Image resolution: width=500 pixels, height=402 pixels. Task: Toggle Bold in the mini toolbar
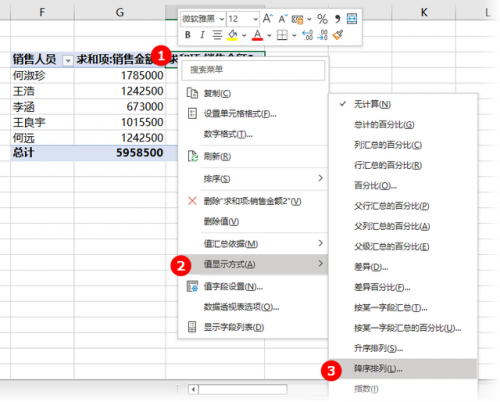tap(188, 35)
